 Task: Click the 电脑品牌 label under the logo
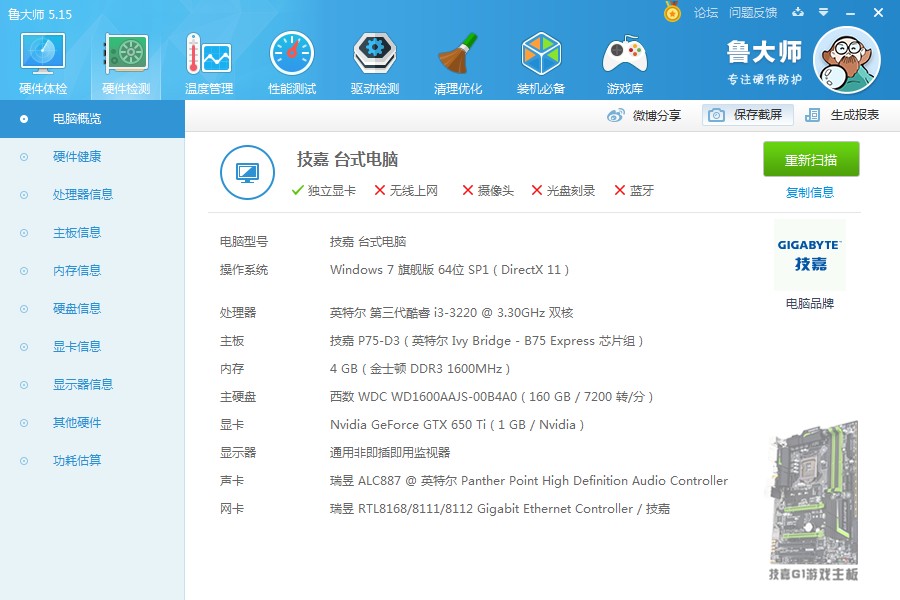809,304
